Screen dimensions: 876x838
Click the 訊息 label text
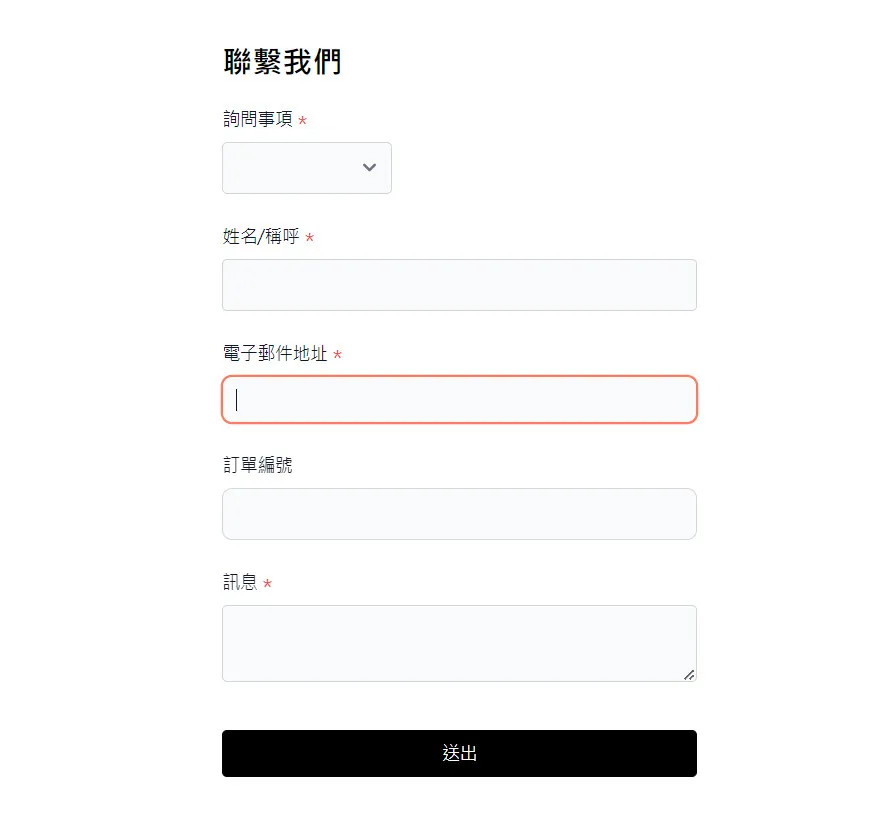click(x=240, y=582)
